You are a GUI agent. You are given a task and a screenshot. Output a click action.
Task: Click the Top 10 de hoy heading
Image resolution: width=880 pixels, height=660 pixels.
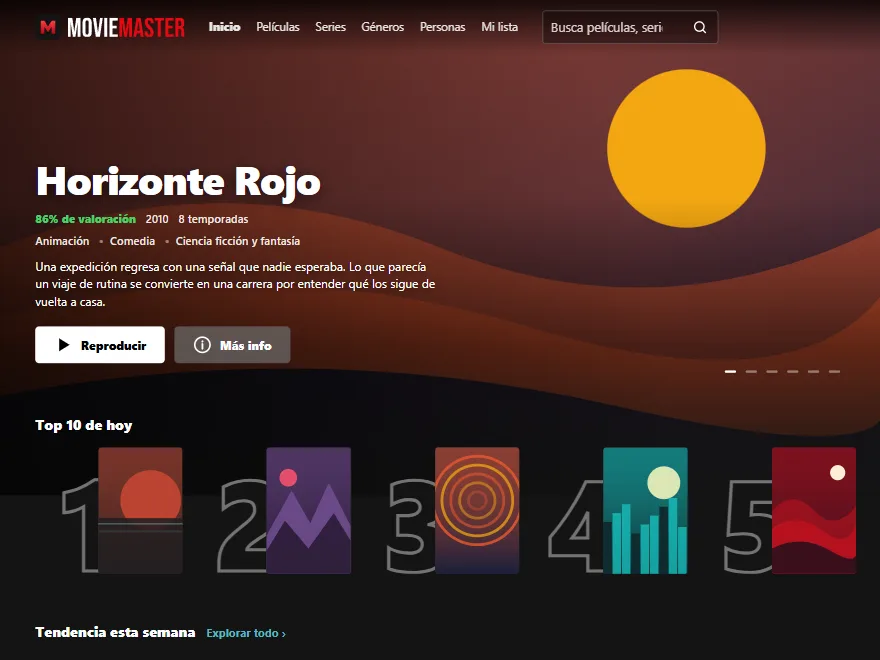click(x=84, y=425)
